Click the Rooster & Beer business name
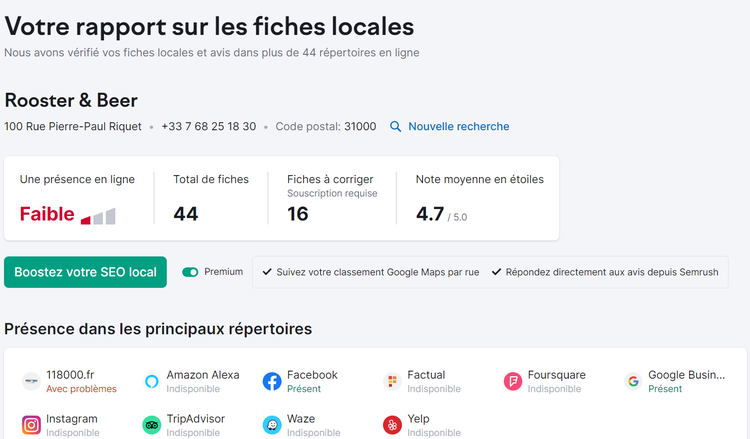This screenshot has height=439, width=750. 71,100
